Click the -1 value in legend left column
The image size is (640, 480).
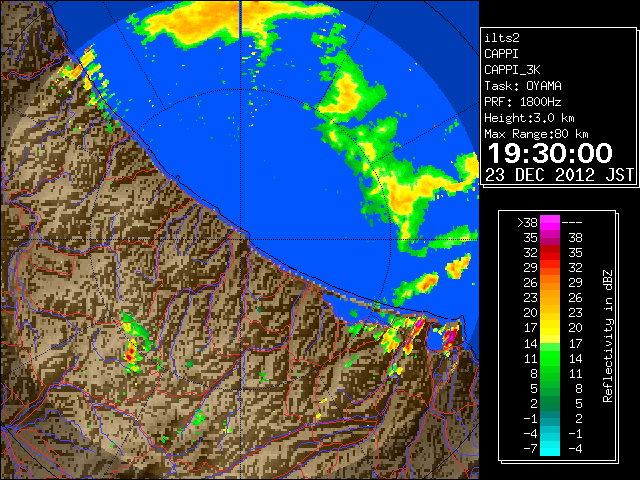click(530, 419)
